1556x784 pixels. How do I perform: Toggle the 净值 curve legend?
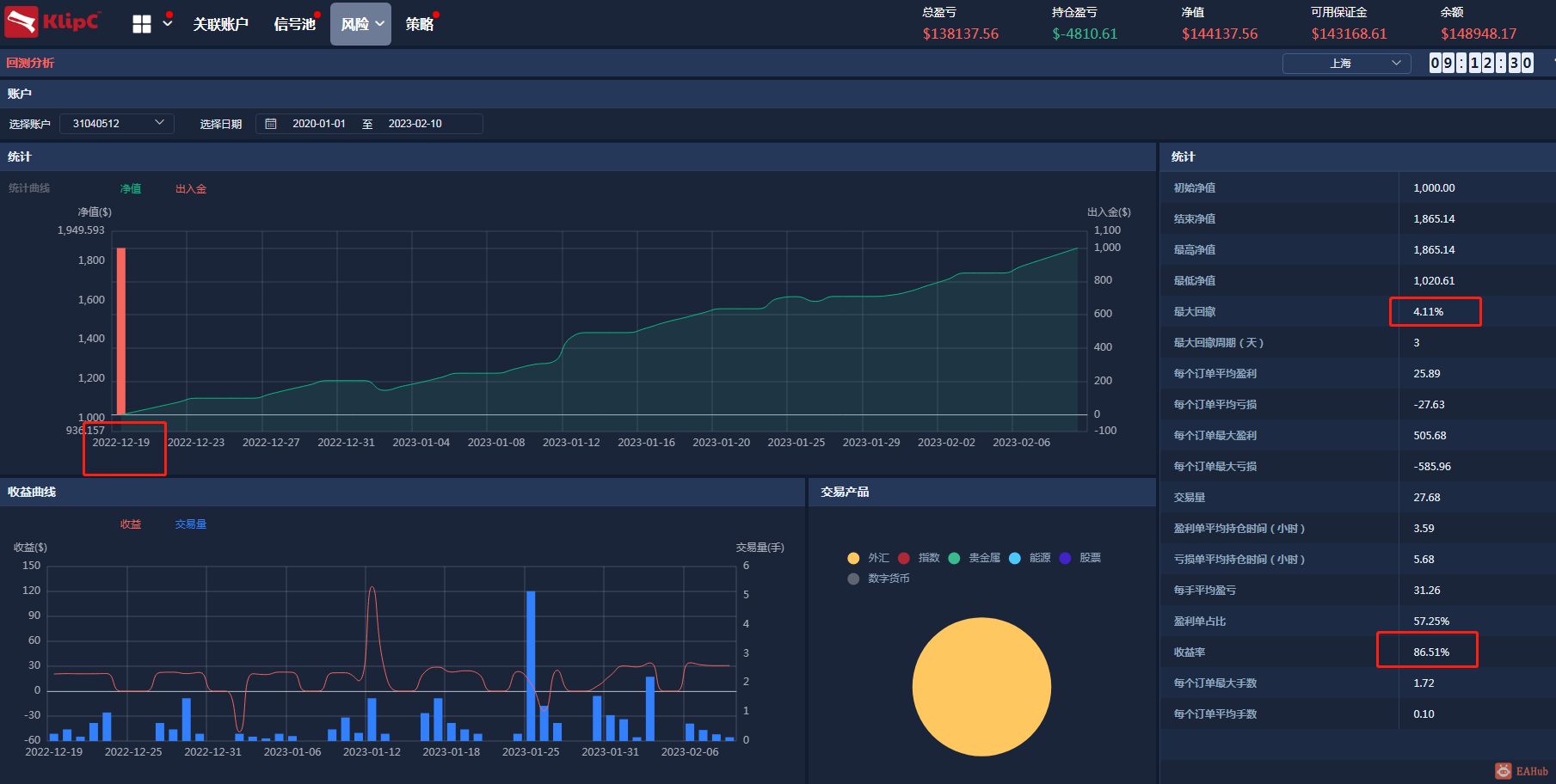click(131, 188)
